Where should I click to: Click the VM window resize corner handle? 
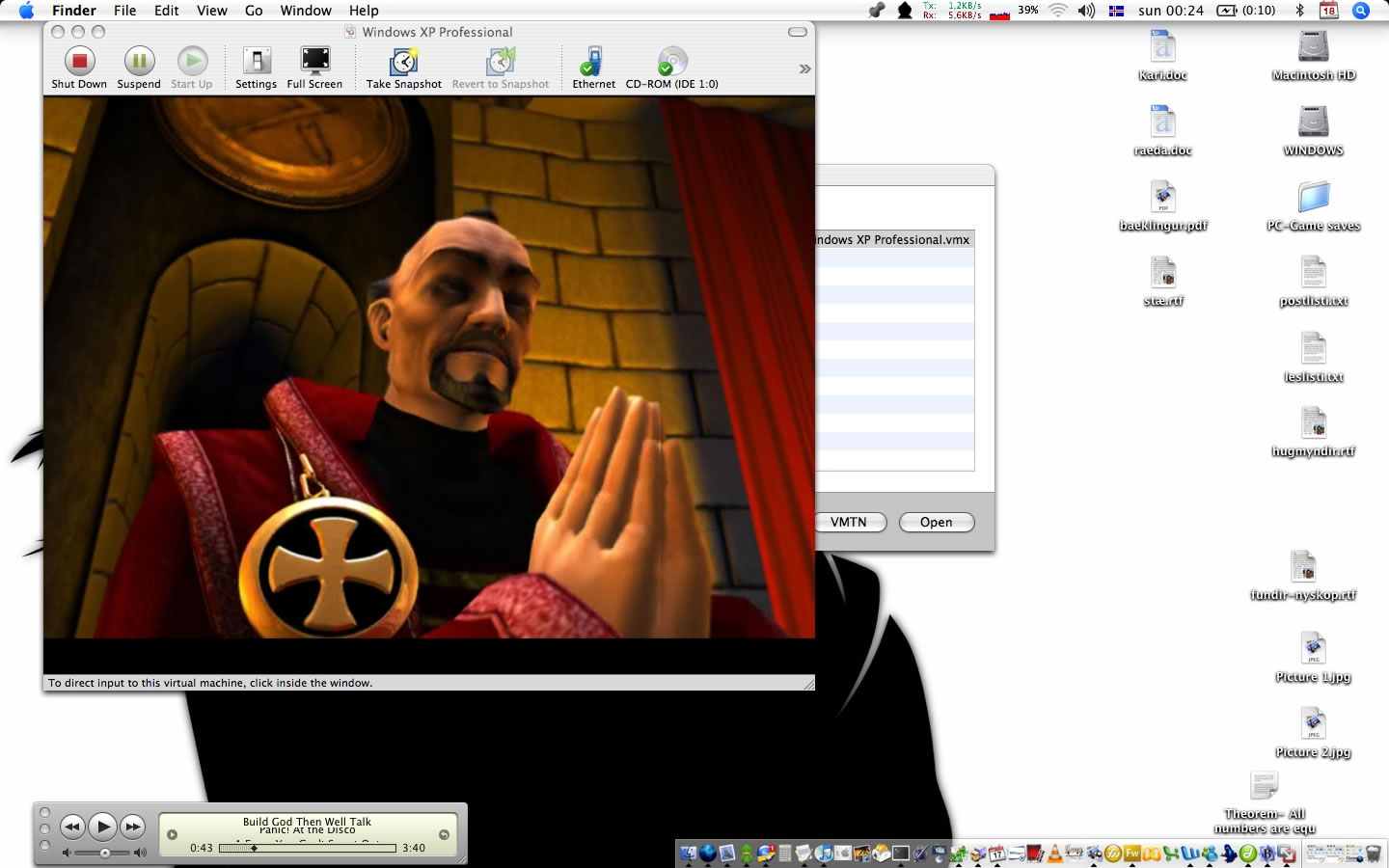pyautogui.click(x=808, y=683)
